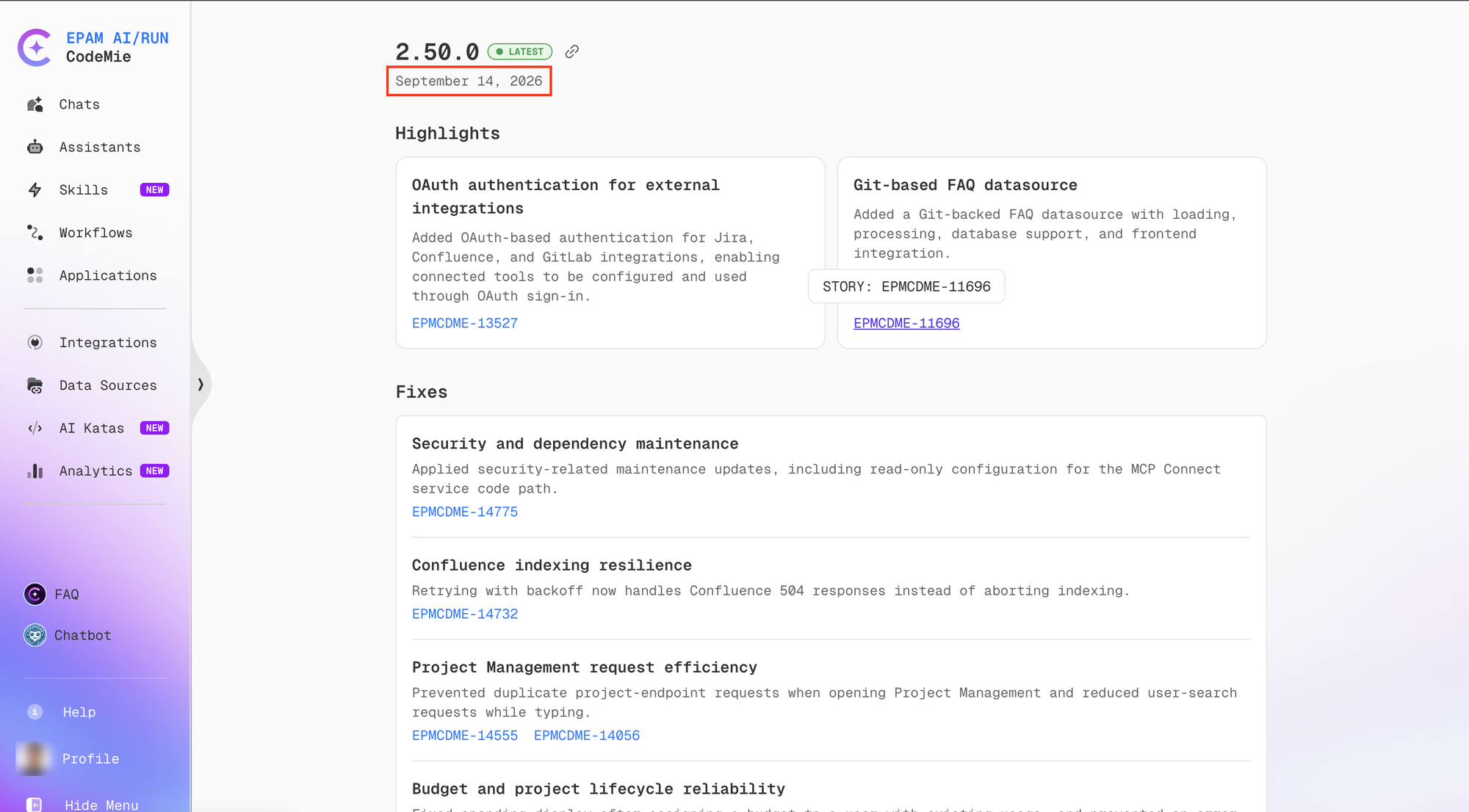Click Confluence indexing resilience title
1469x812 pixels.
point(552,565)
